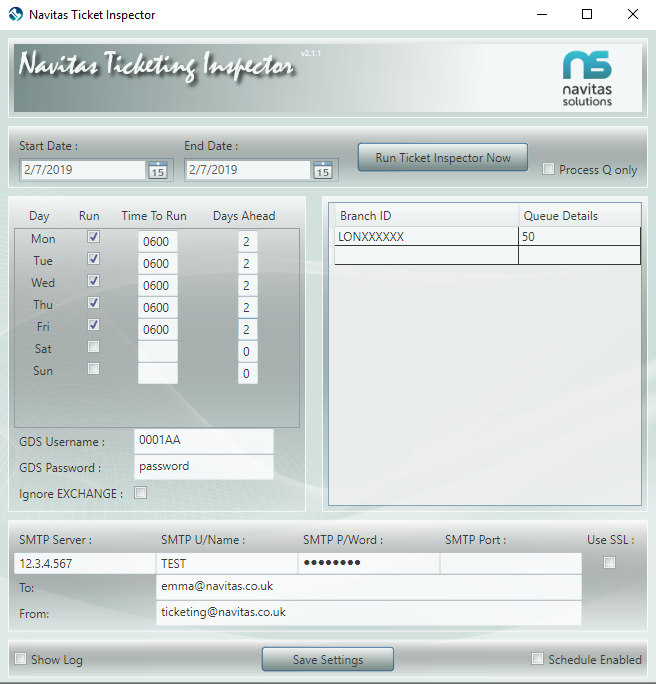Screen dimensions: 656x684
Task: Open the End Date calendar picker
Action: 323,170
